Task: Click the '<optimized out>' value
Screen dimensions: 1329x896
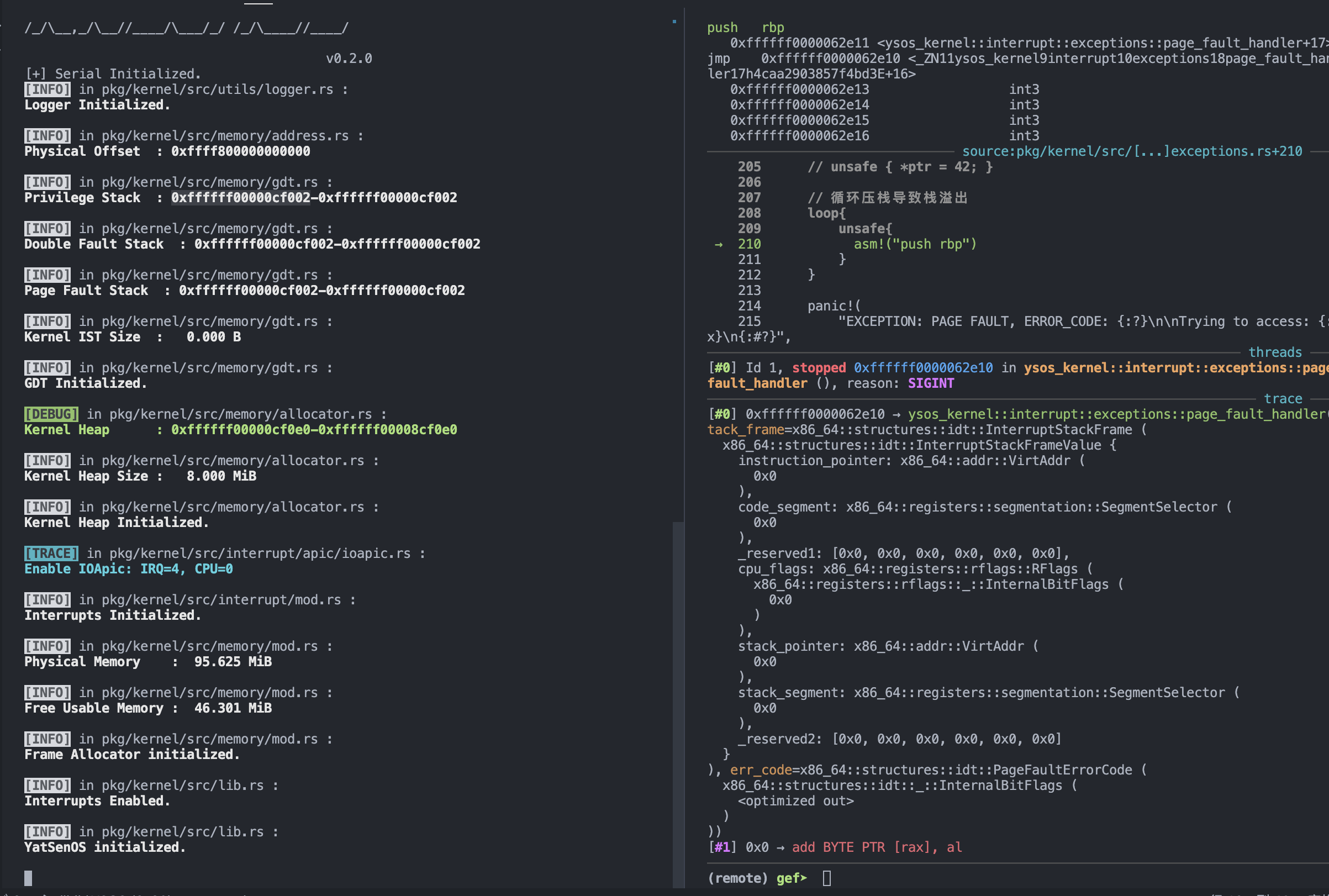Action: point(795,800)
